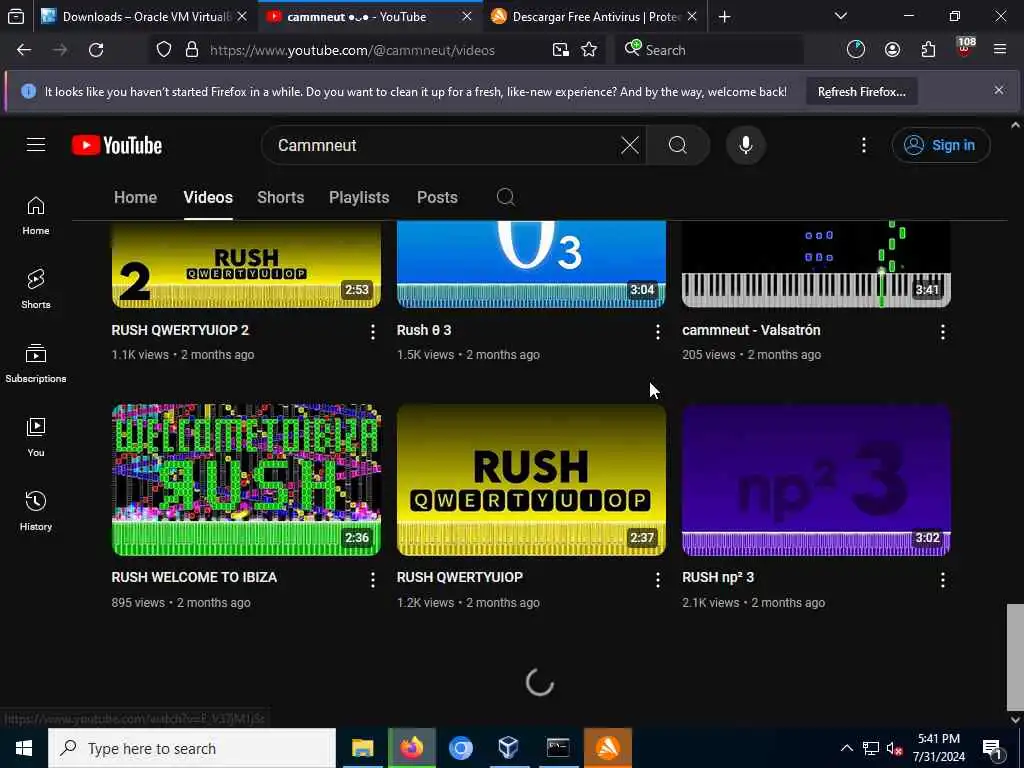
Task: Click the Windows taskbar search box
Action: click(192, 748)
